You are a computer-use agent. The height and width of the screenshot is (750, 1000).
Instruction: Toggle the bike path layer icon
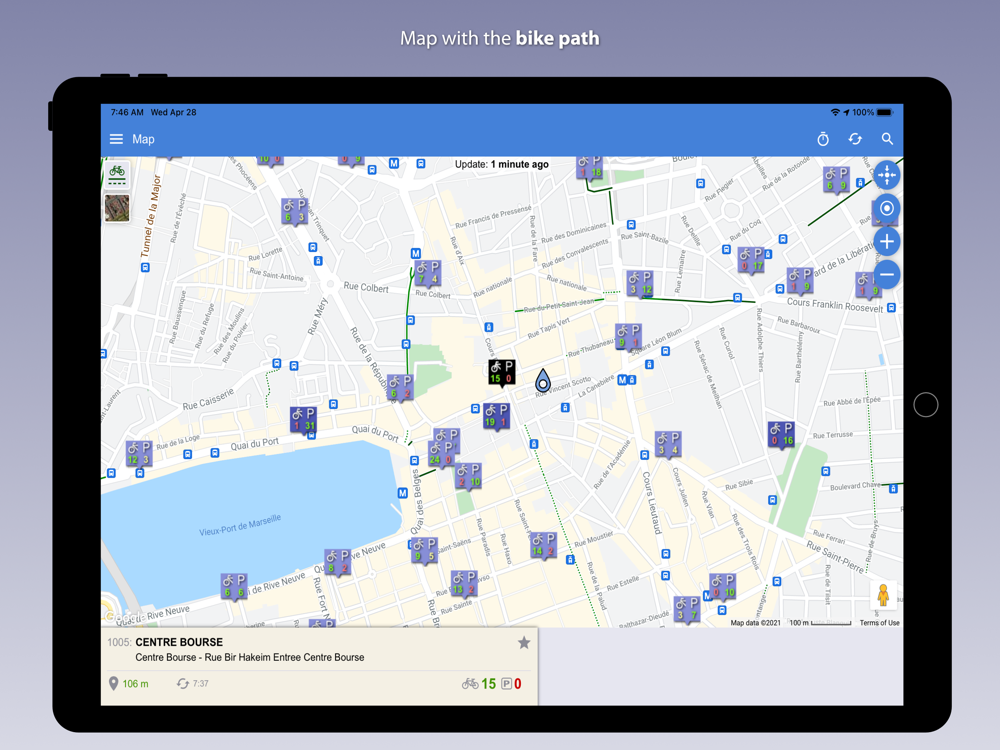point(117,173)
